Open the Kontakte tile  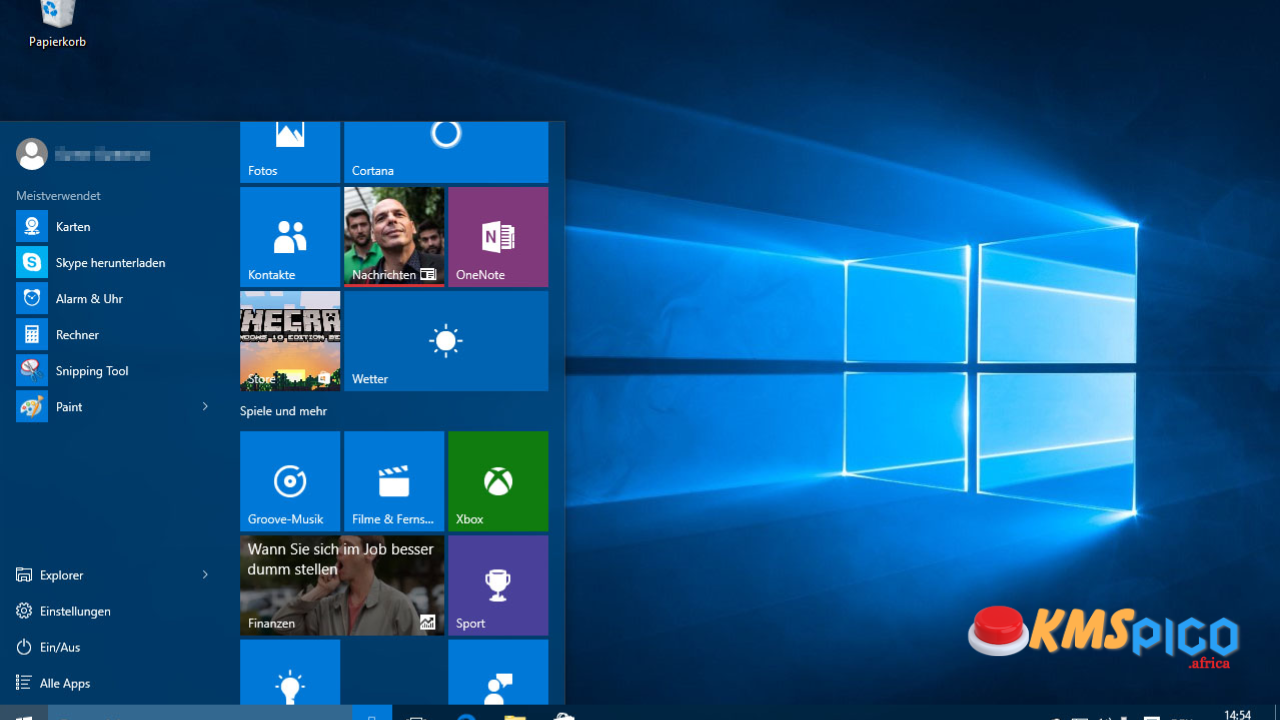290,237
